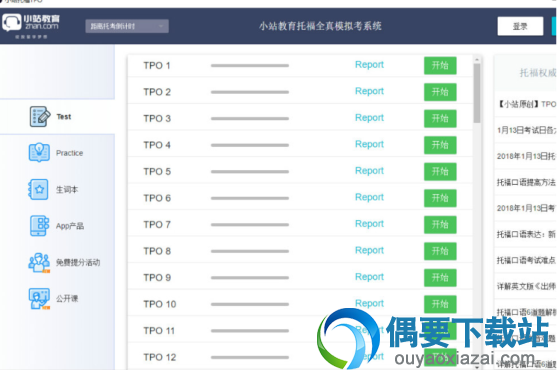Start the TPO 8 test
The height and width of the screenshot is (370, 560).
click(440, 251)
